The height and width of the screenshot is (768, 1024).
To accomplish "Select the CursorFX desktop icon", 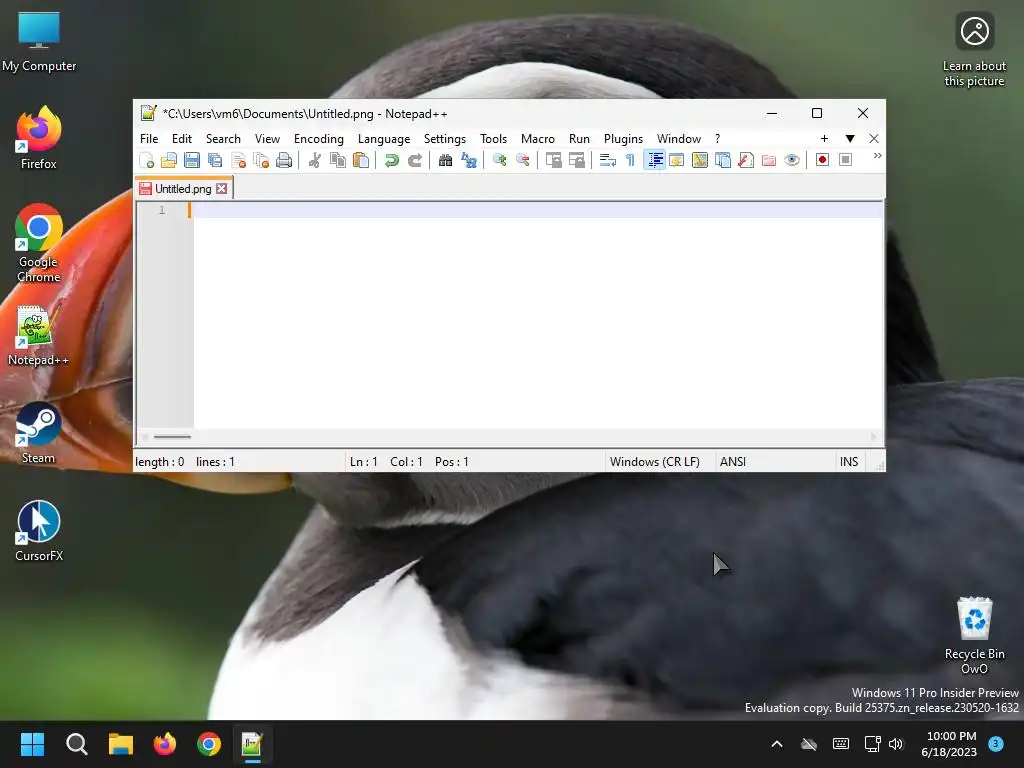I will click(39, 531).
